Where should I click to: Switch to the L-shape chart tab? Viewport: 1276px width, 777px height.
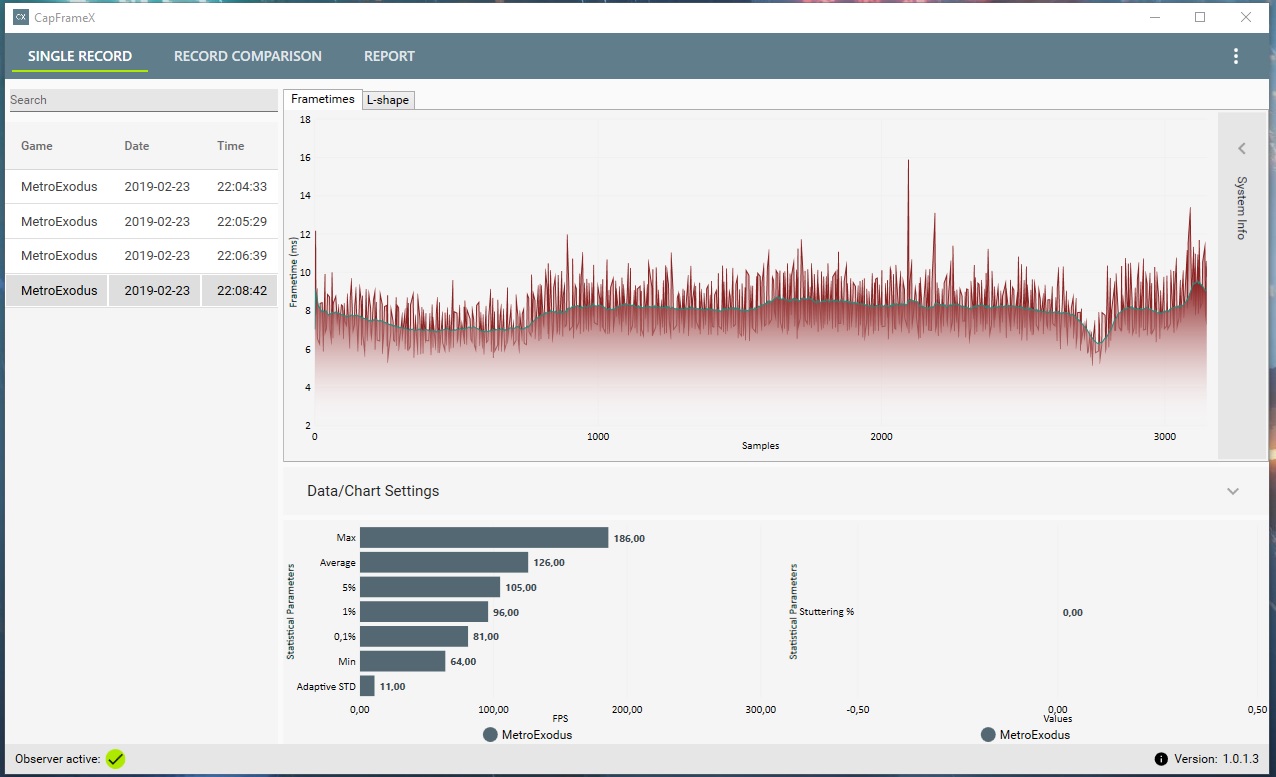388,100
